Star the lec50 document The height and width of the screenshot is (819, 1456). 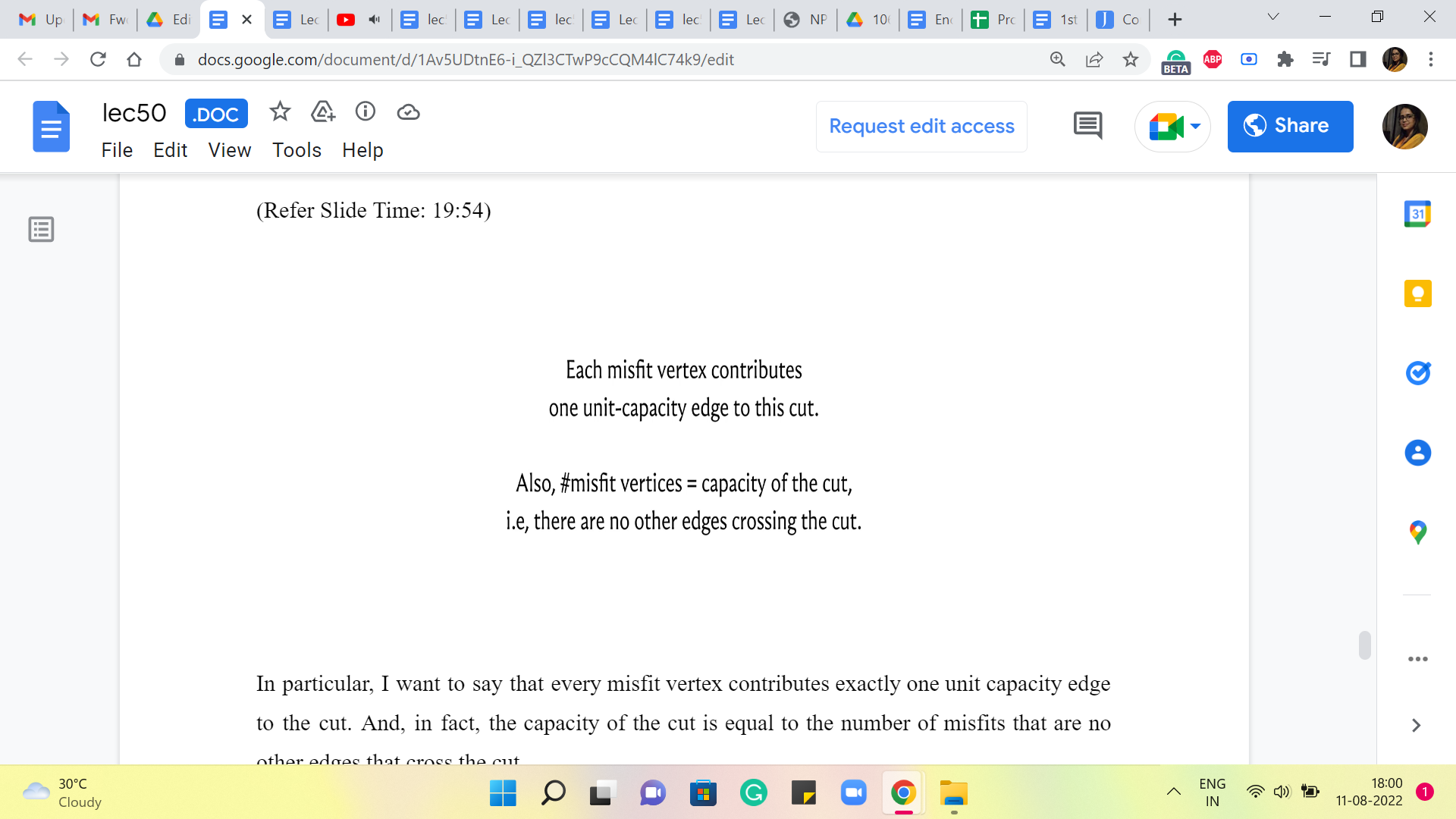coord(280,112)
